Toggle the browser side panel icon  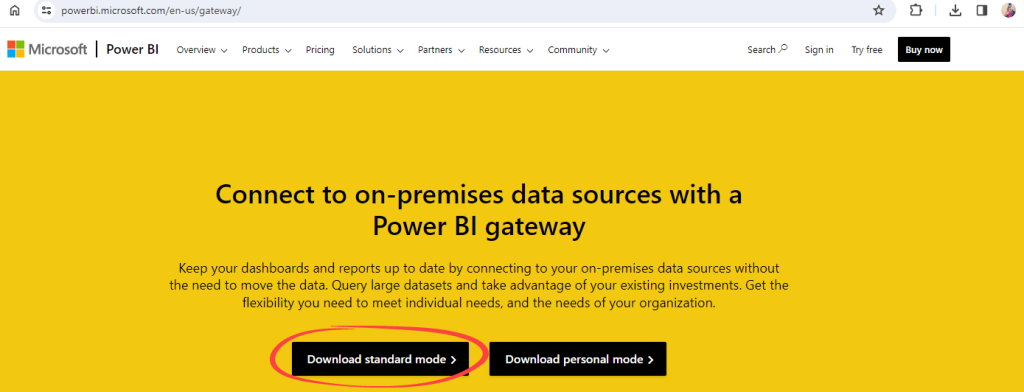pyautogui.click(x=982, y=10)
